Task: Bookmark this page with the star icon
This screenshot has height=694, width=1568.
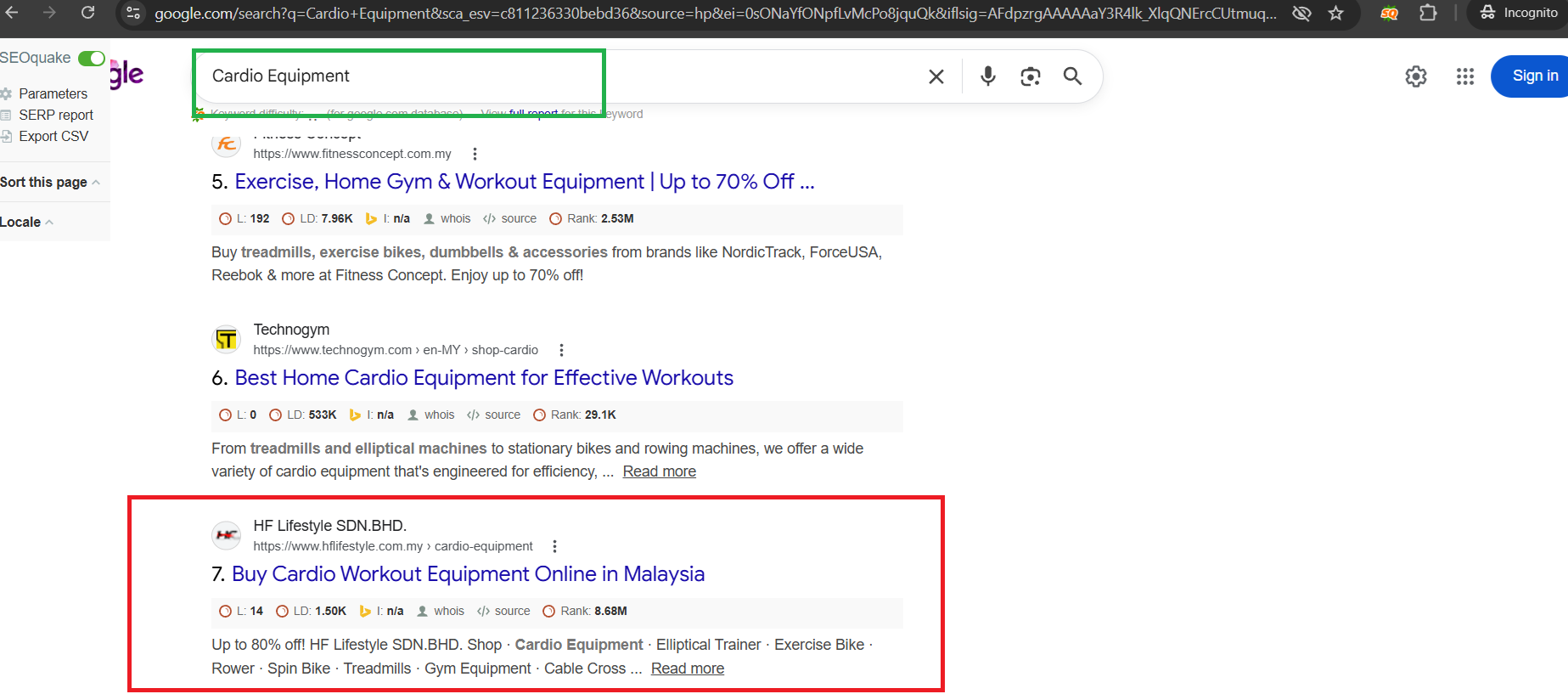Action: (x=1335, y=13)
